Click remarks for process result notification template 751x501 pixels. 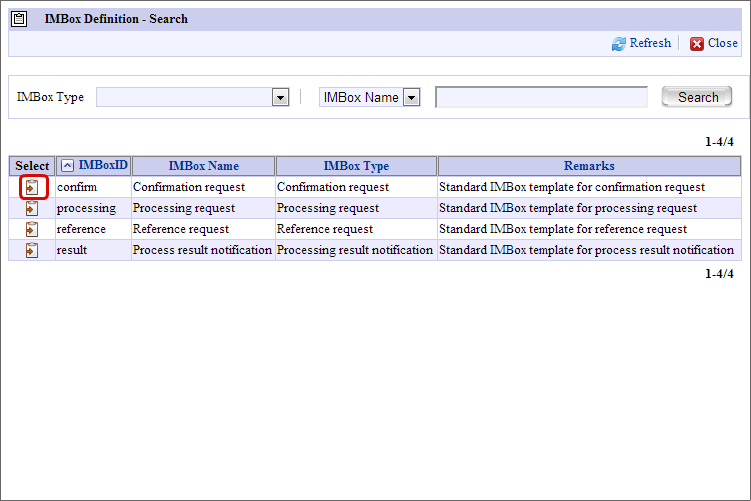589,250
